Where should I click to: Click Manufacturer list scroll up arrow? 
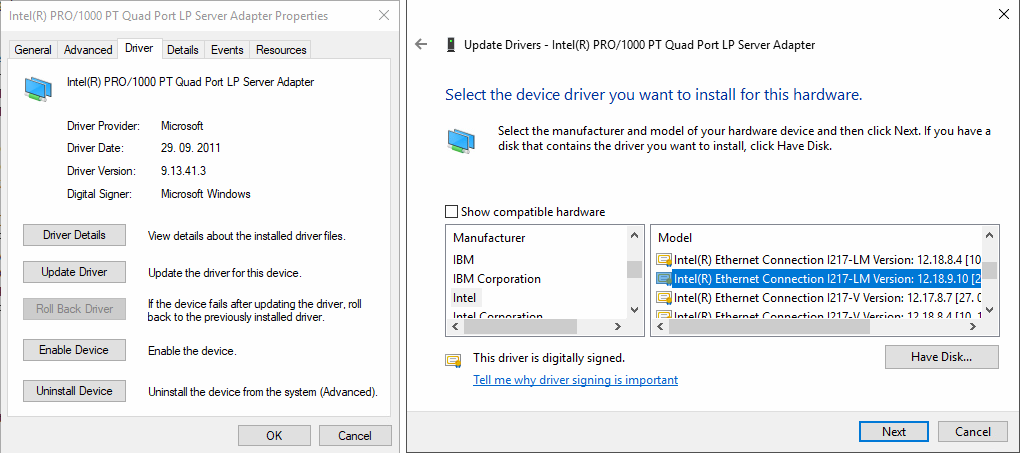coord(634,234)
